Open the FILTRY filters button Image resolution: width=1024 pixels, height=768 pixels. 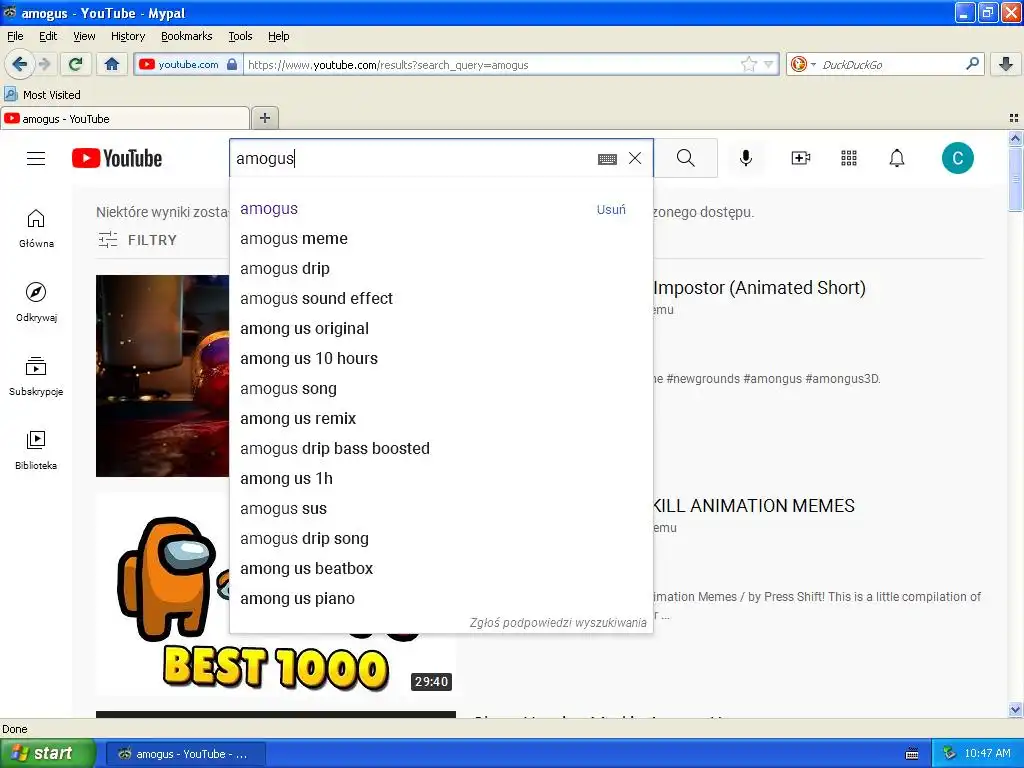click(x=138, y=240)
